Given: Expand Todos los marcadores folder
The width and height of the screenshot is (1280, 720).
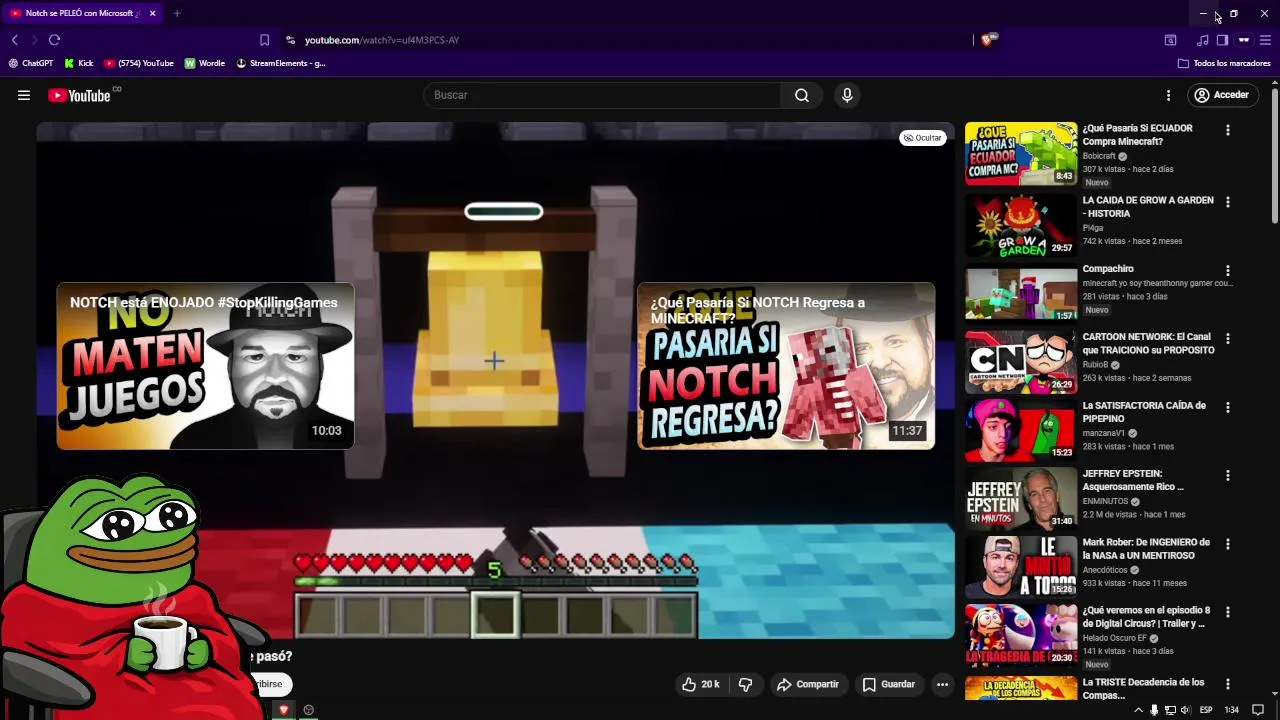Looking at the screenshot, I should click(x=1224, y=63).
